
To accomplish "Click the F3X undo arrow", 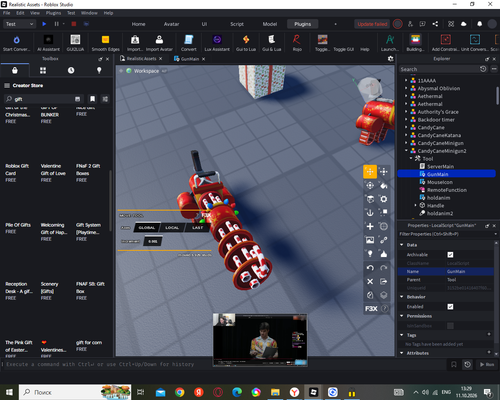I will [370, 268].
